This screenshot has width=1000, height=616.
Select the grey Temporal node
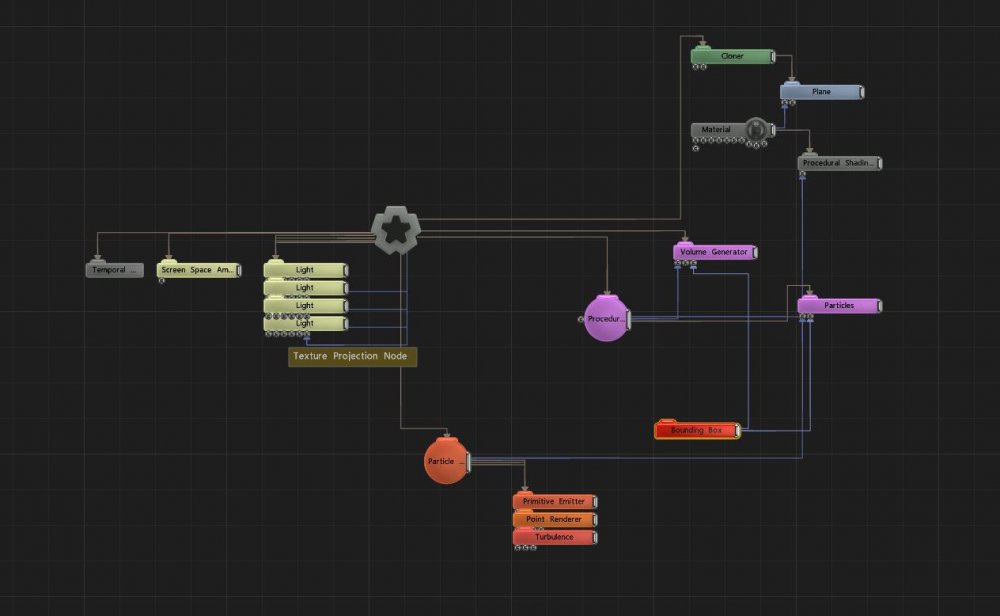point(114,270)
